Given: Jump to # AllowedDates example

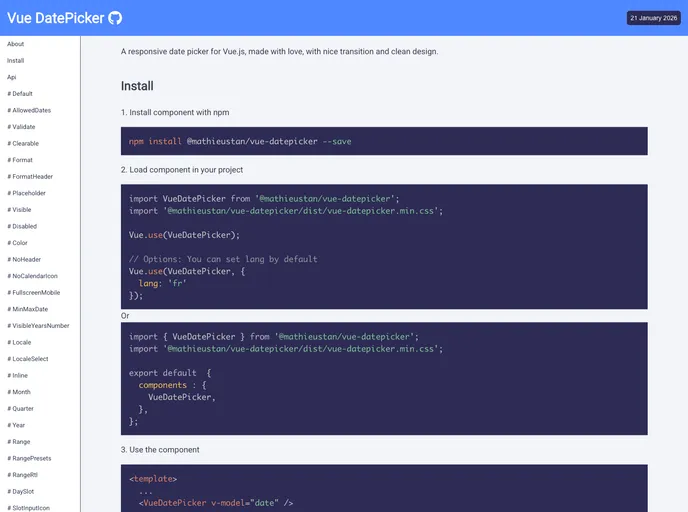Looking at the screenshot, I should 29,110.
